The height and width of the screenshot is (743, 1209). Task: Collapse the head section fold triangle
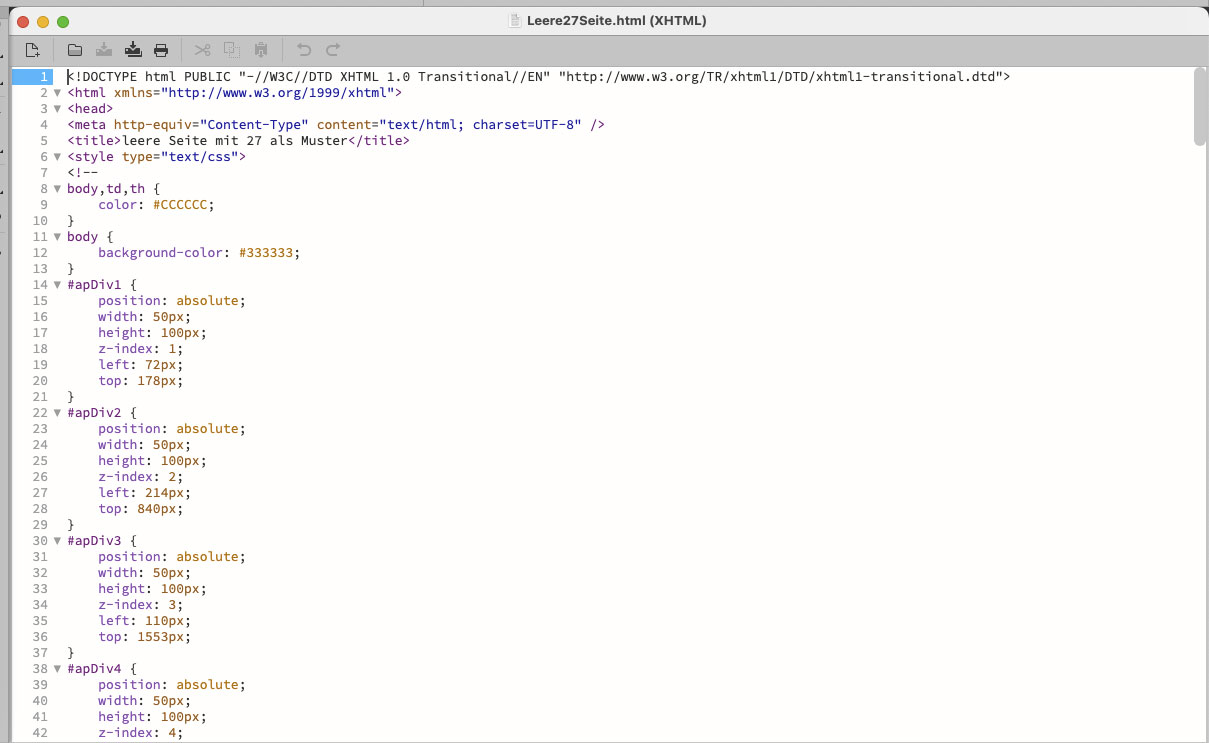pyautogui.click(x=57, y=109)
